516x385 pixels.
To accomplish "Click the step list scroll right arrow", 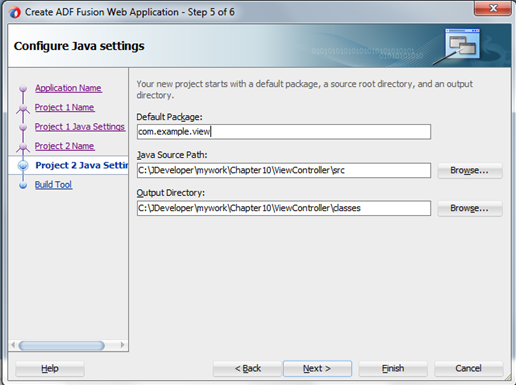I will point(122,345).
